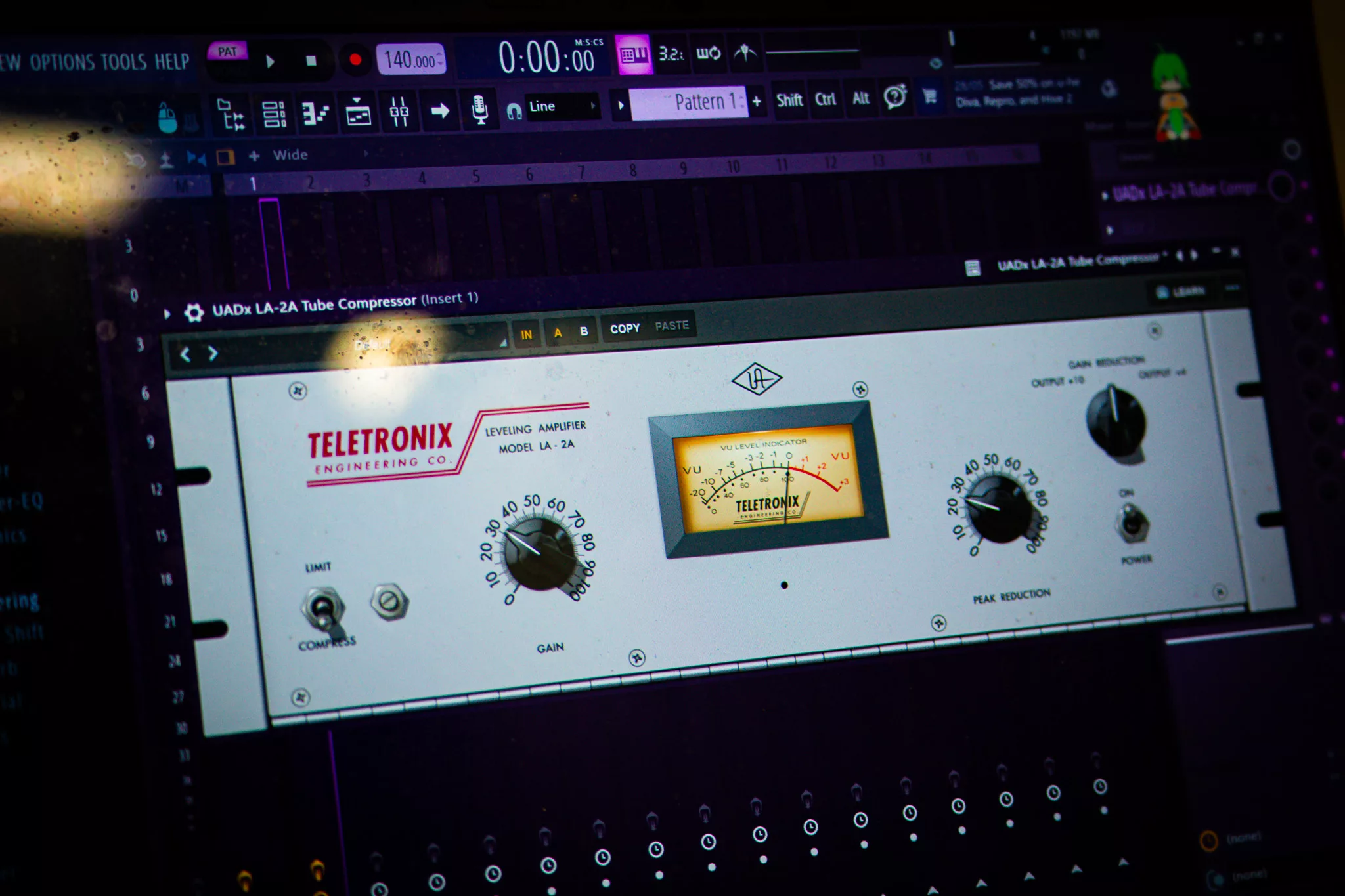Click the Play button in transport
The height and width of the screenshot is (896, 1345).
pos(270,62)
